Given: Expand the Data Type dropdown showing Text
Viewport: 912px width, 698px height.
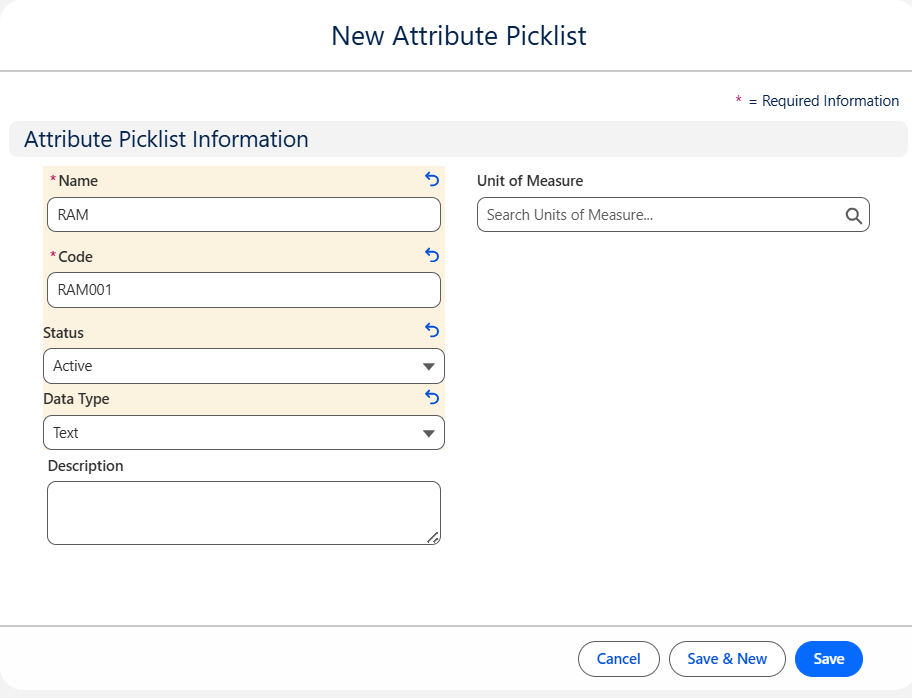Looking at the screenshot, I should [243, 433].
